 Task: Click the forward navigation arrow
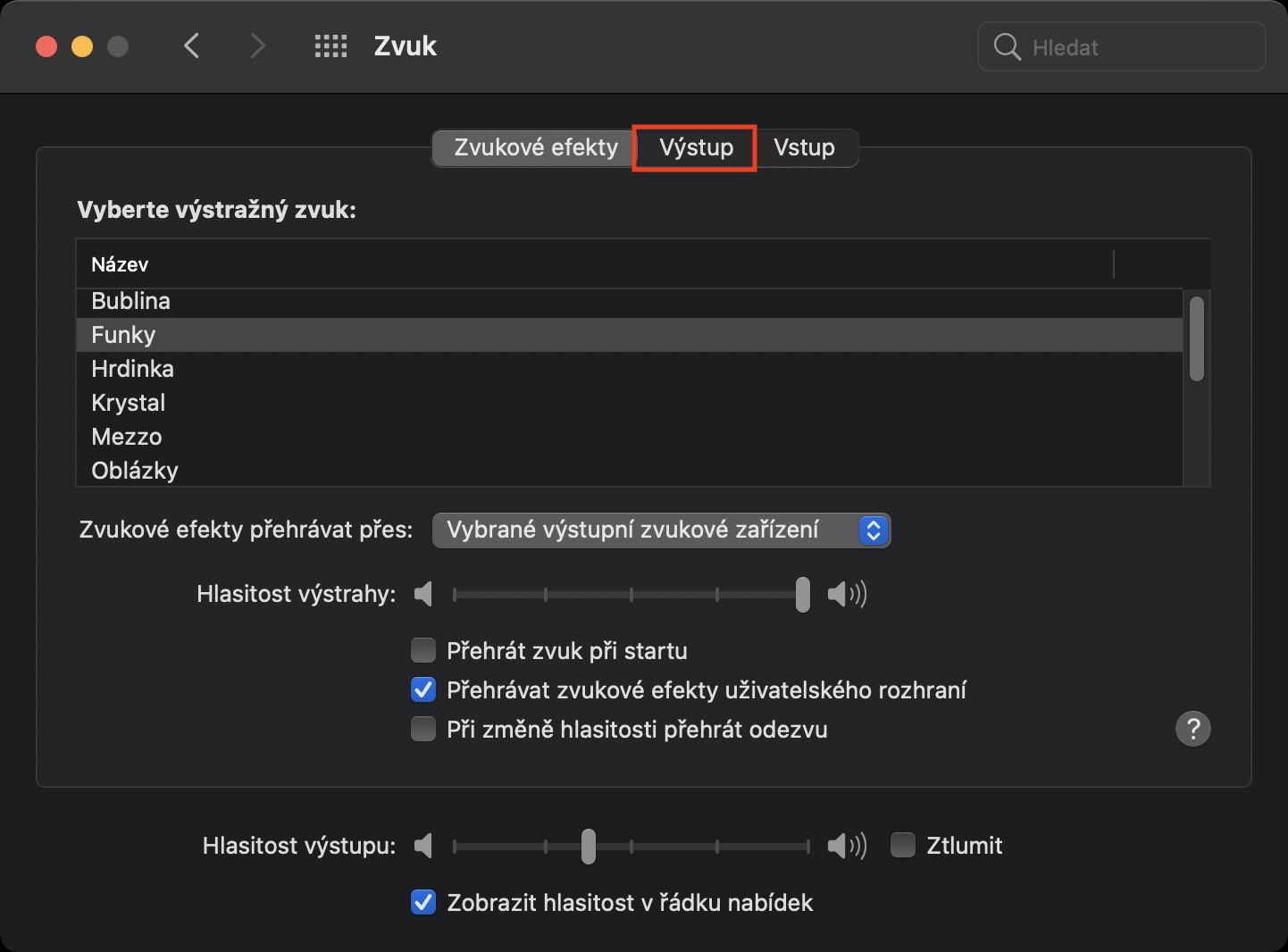point(257,46)
